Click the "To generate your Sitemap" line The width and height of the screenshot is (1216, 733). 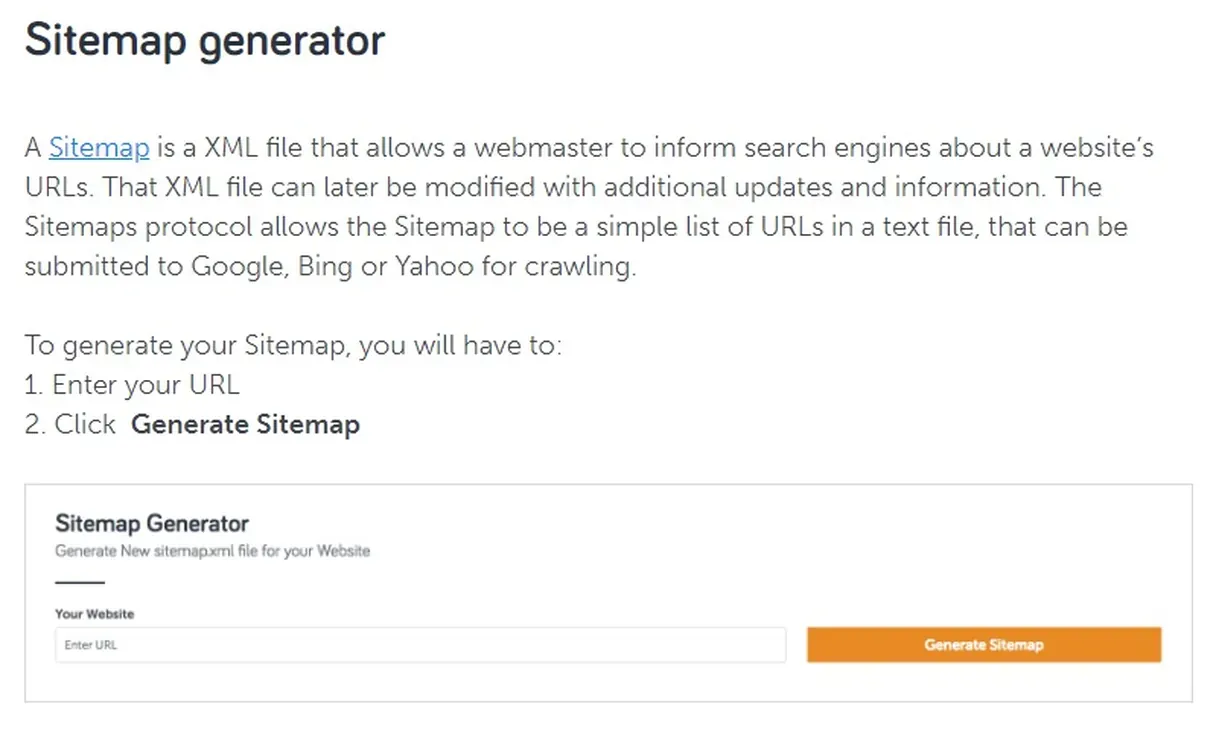[x=293, y=346]
